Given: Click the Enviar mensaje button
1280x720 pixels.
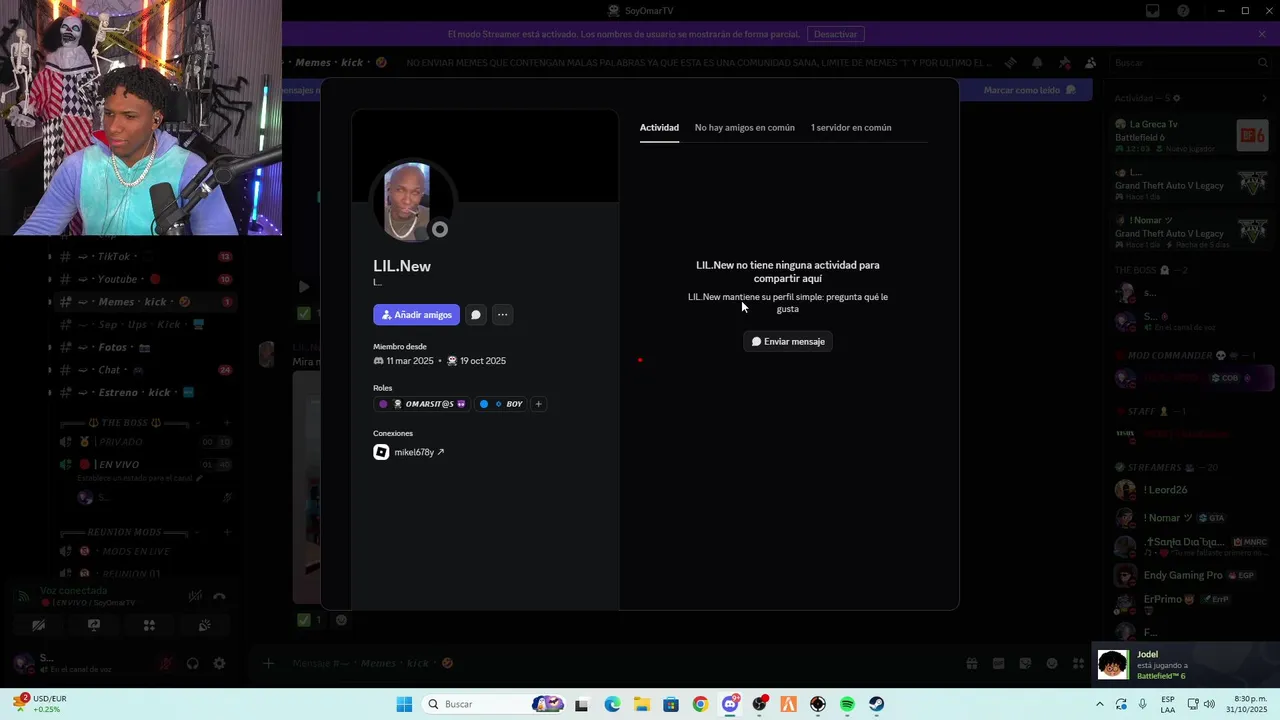Looking at the screenshot, I should pyautogui.click(x=788, y=342).
